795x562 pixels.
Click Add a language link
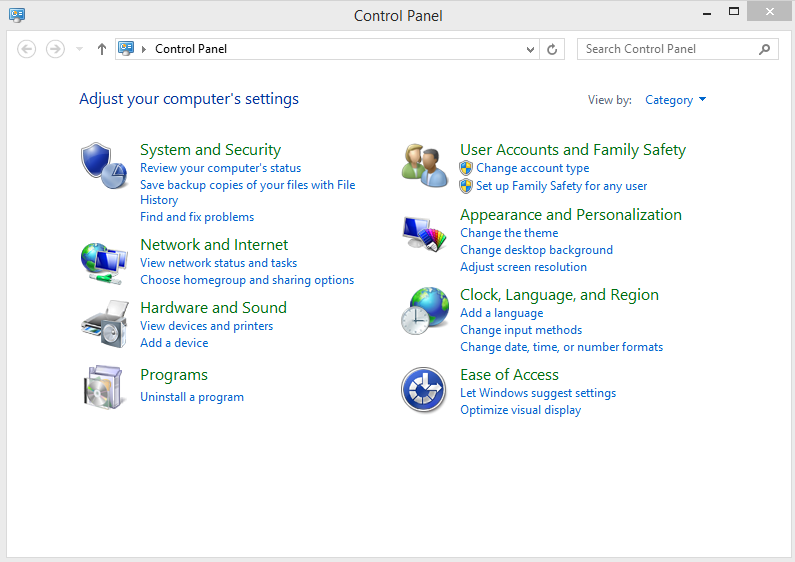[501, 313]
